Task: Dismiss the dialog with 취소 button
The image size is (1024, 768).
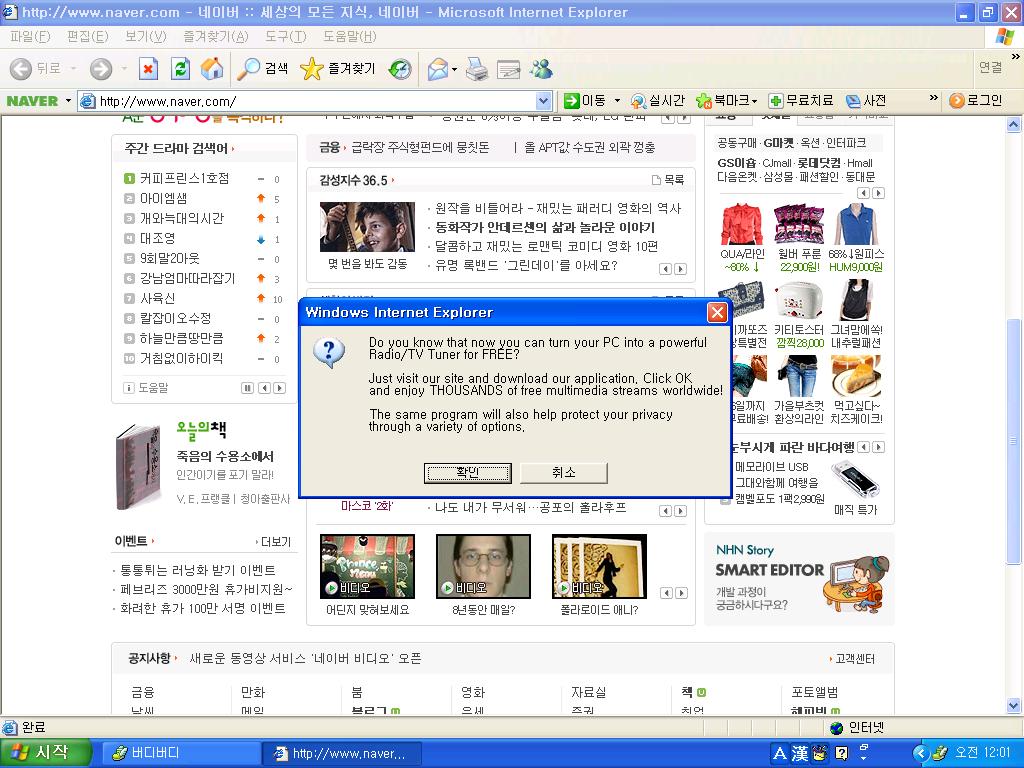Action: (x=564, y=473)
